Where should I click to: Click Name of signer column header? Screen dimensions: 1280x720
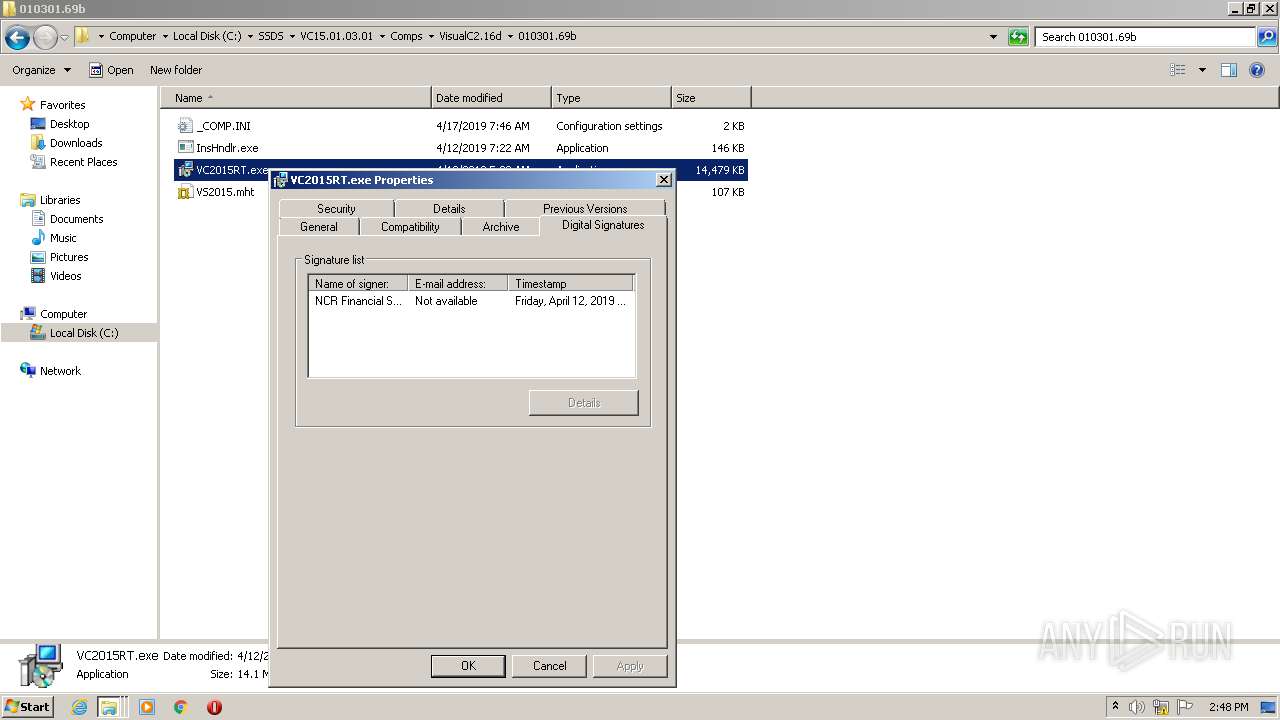tap(358, 284)
